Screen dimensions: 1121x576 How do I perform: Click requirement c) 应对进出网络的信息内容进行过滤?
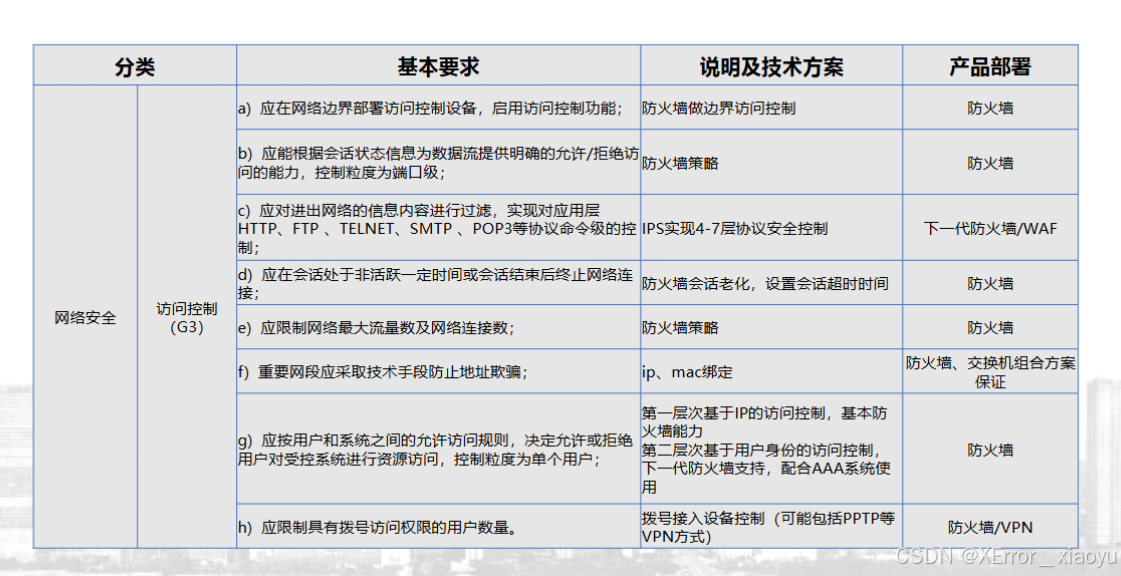[438, 228]
